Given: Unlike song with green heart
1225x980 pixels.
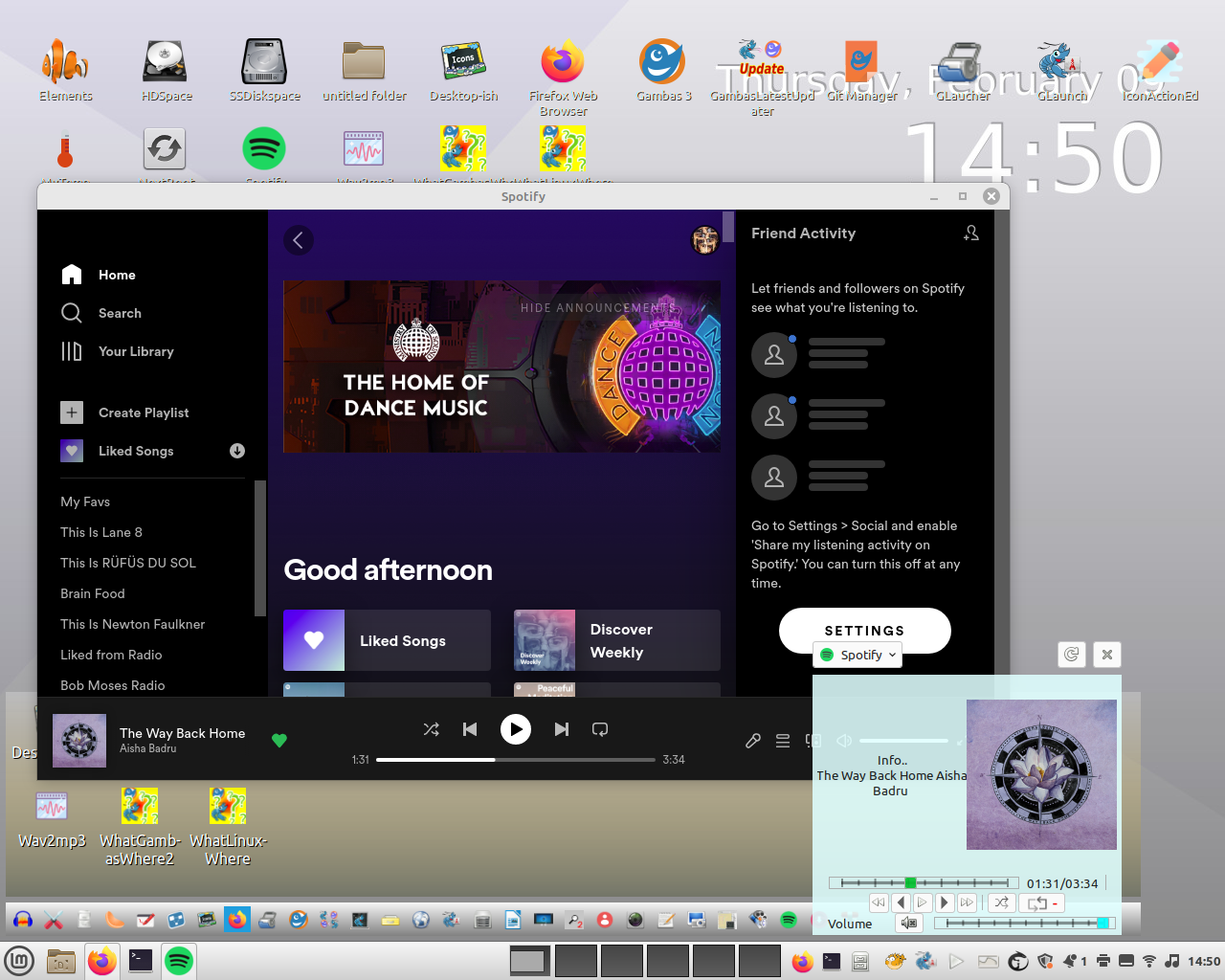Looking at the screenshot, I should click(279, 740).
